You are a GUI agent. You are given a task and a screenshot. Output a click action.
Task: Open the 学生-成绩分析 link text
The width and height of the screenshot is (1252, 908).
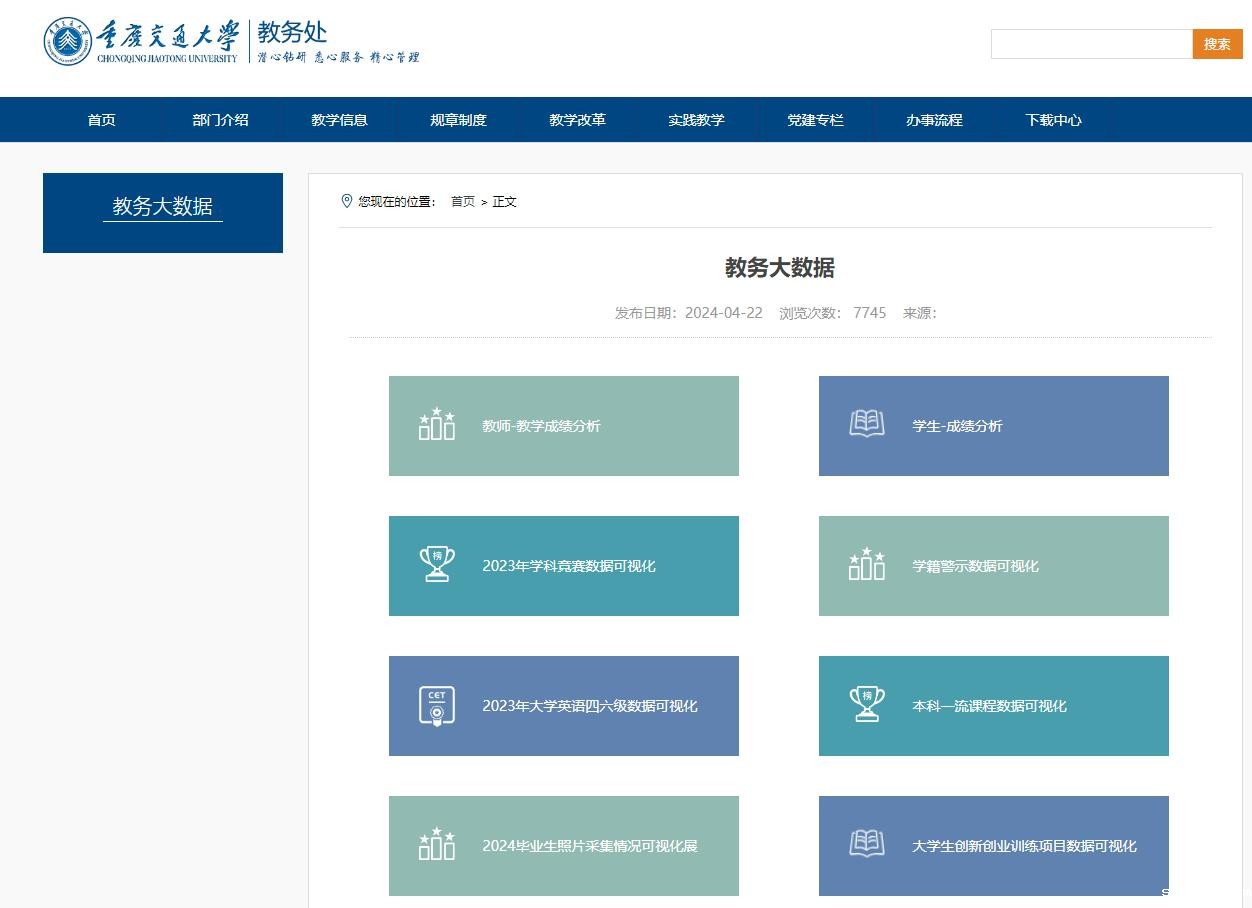957,426
